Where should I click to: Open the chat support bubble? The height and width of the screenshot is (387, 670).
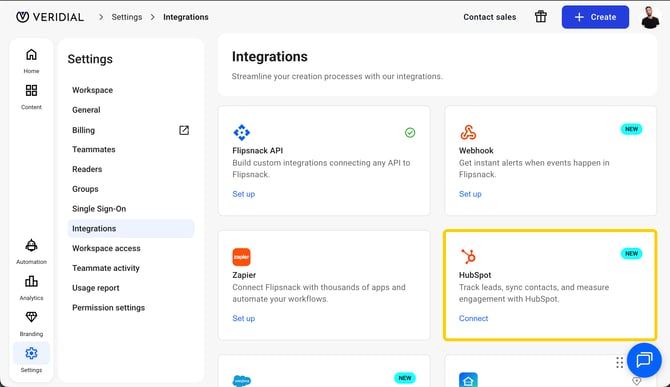644,360
